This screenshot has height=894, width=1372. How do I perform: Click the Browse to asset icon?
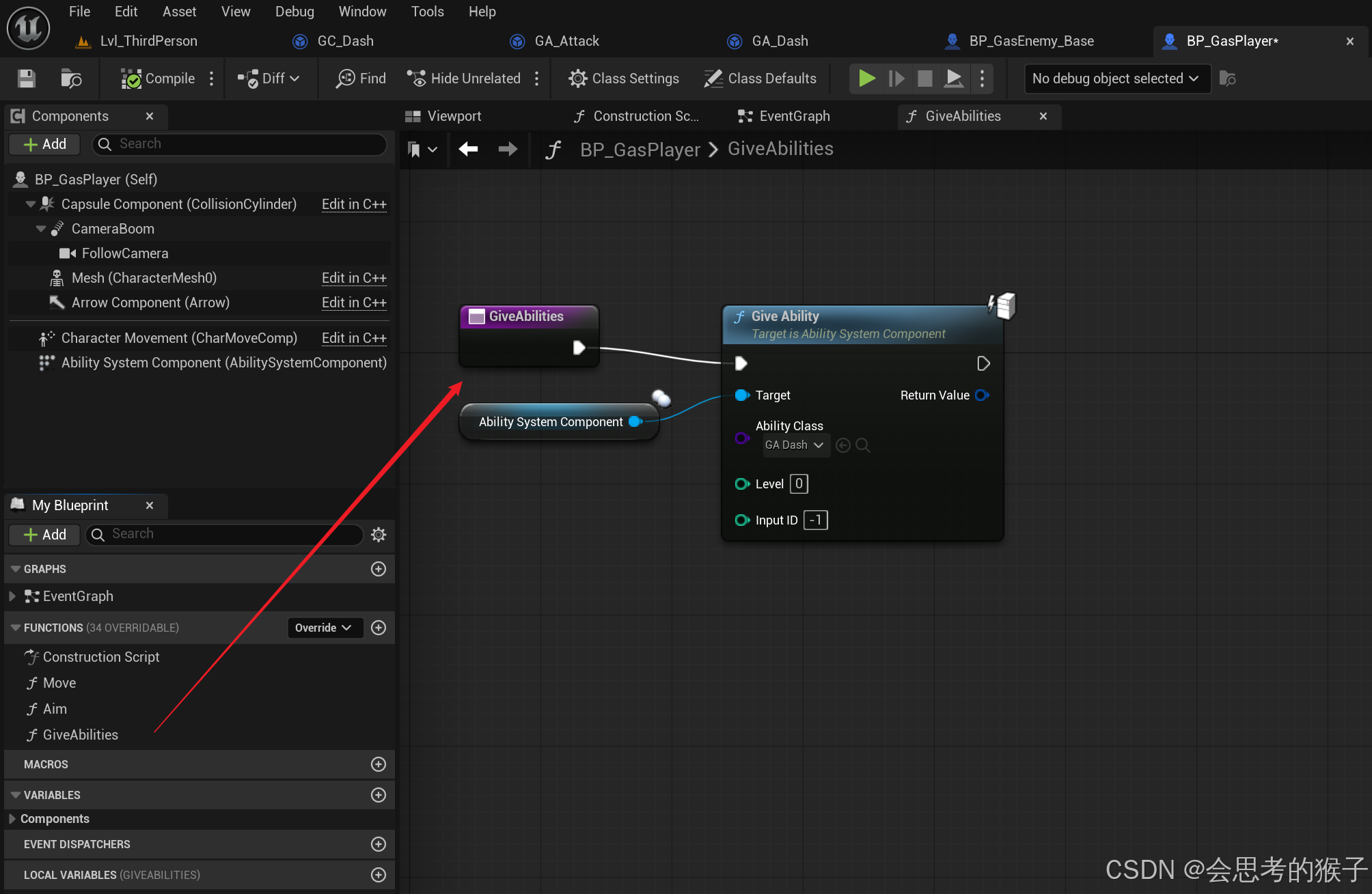point(71,79)
